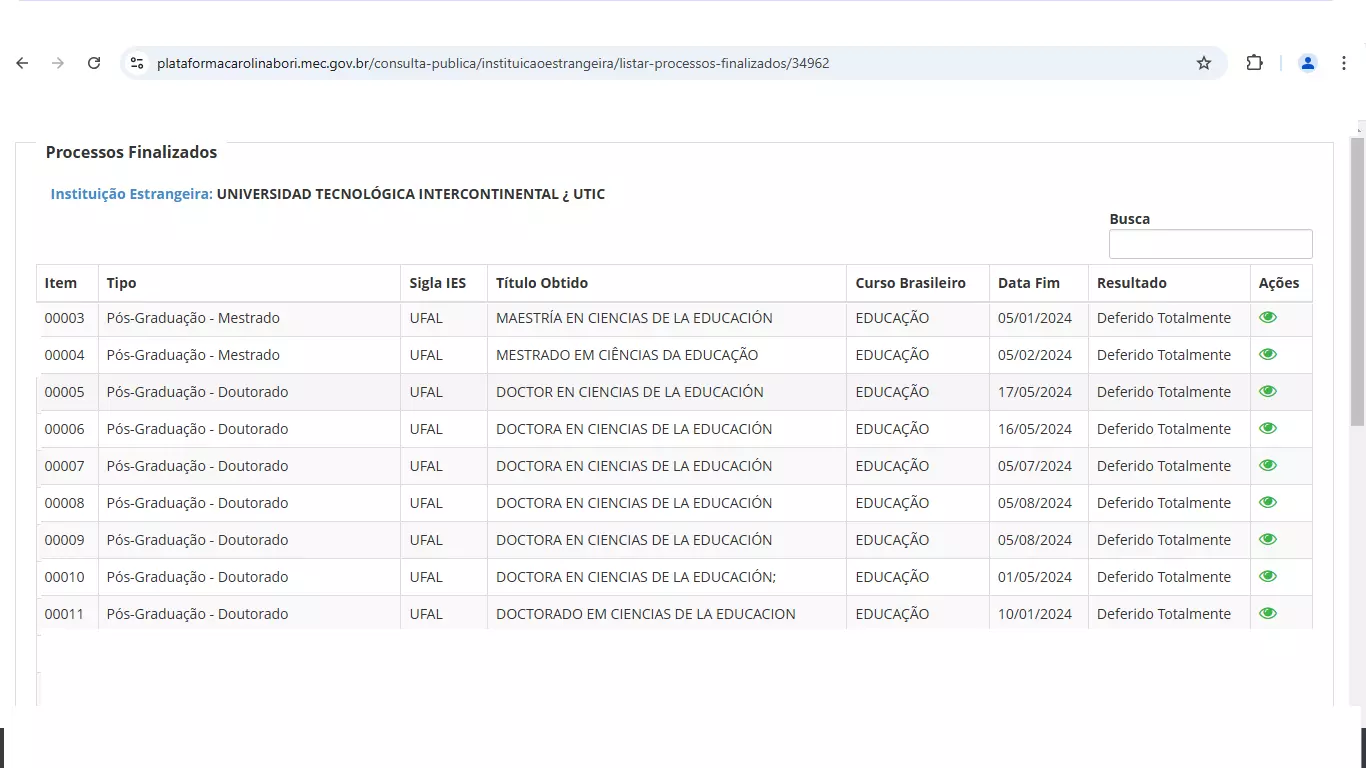Image resolution: width=1366 pixels, height=768 pixels.
Task: View details of item 00010
Action: point(1268,577)
